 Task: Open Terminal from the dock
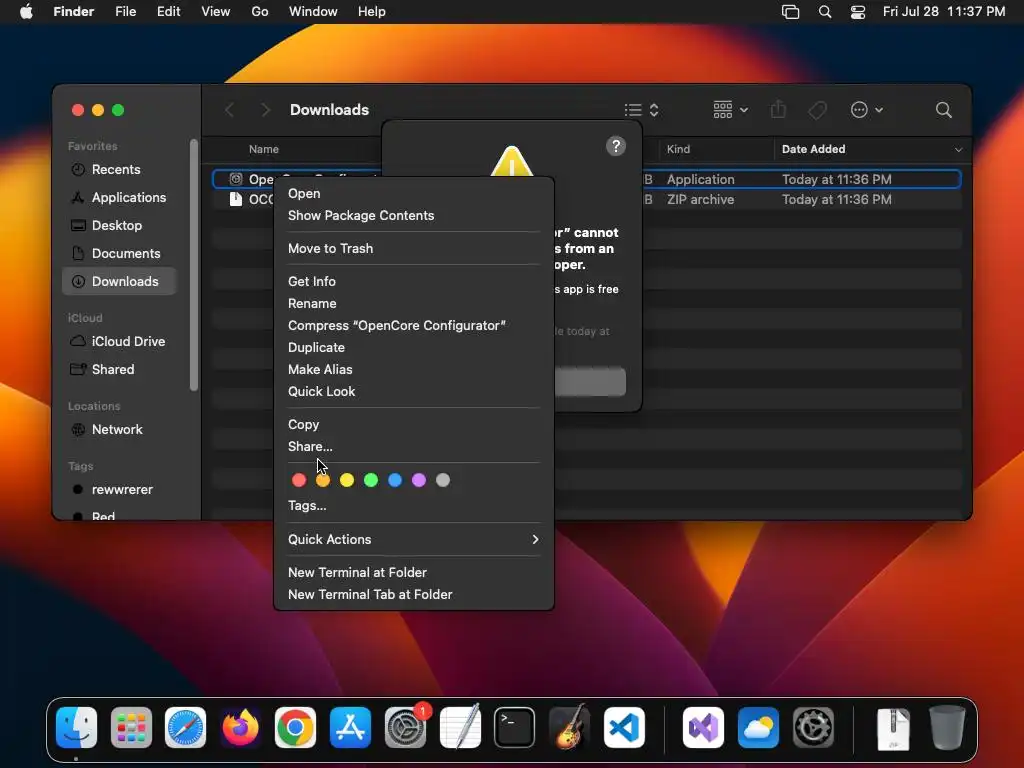tap(514, 728)
